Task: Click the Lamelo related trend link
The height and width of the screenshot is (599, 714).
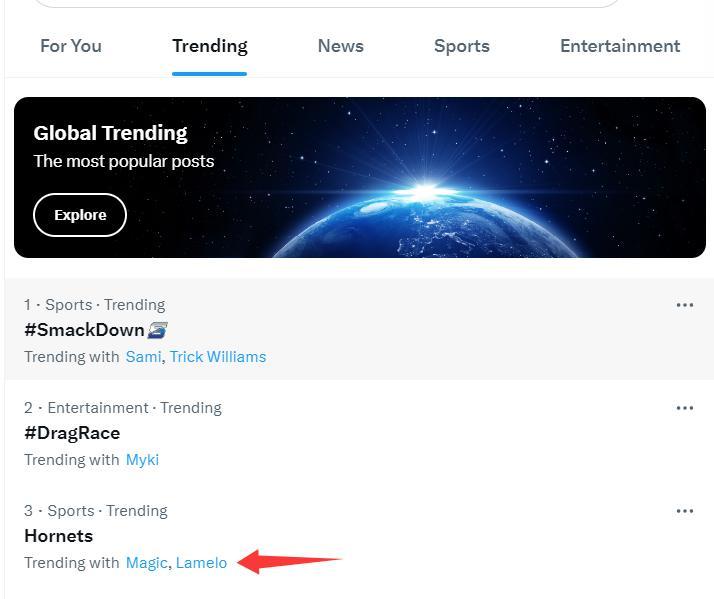Action: click(x=201, y=563)
